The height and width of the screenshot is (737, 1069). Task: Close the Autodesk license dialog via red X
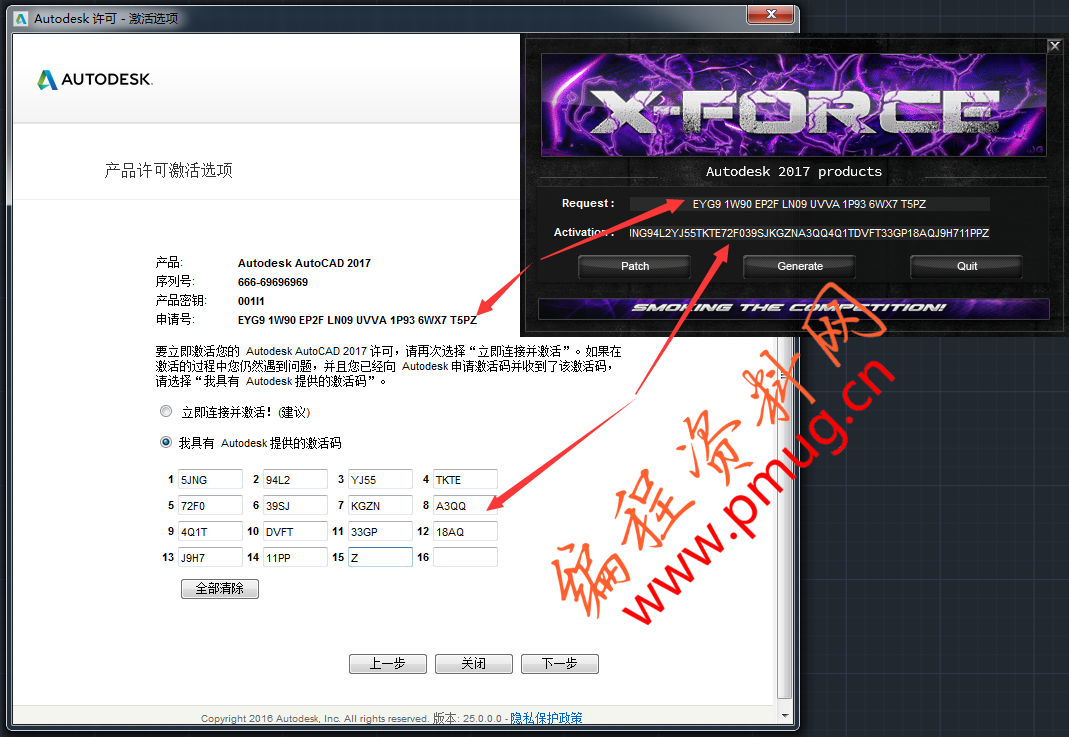click(x=770, y=14)
